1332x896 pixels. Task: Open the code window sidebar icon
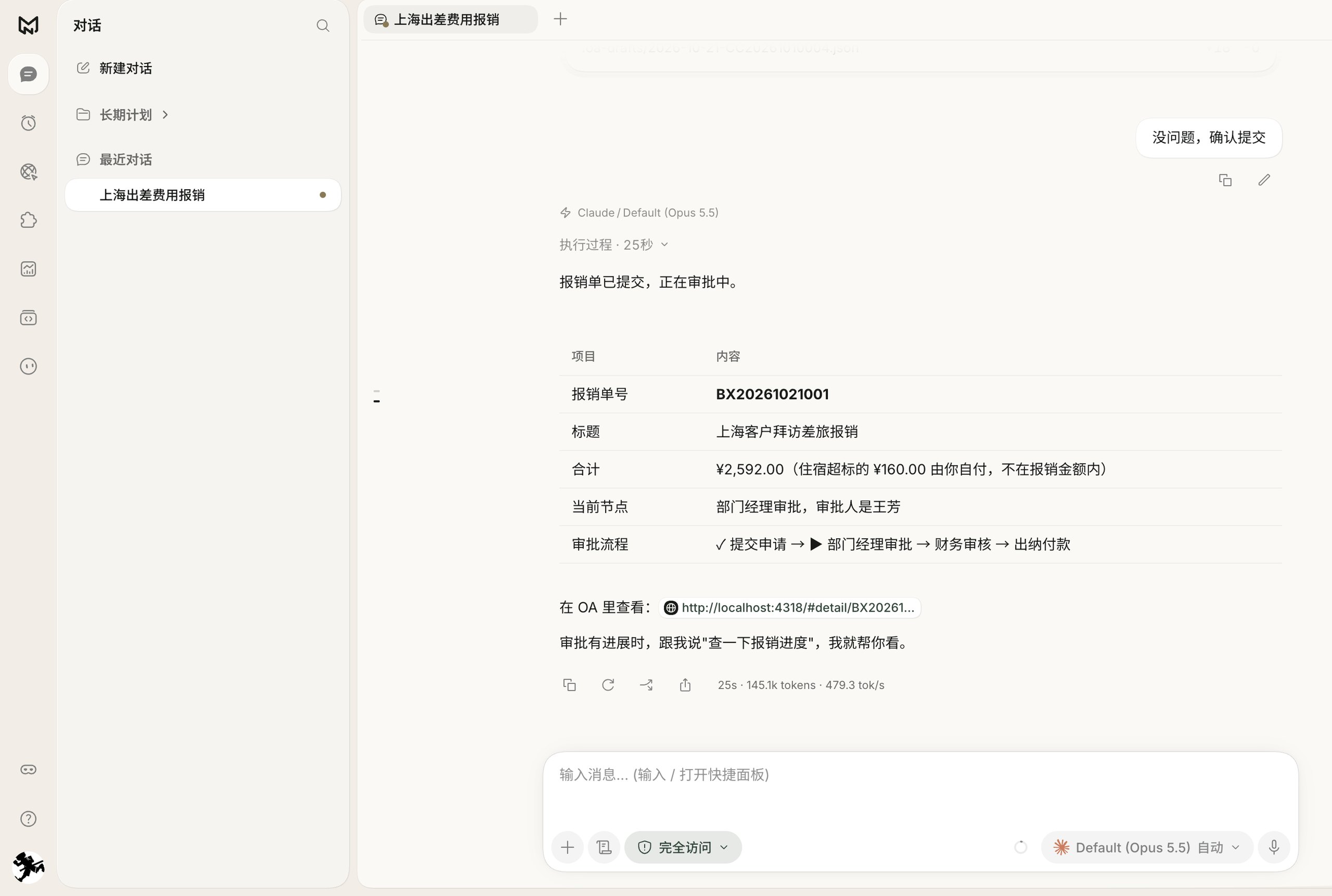(x=28, y=318)
